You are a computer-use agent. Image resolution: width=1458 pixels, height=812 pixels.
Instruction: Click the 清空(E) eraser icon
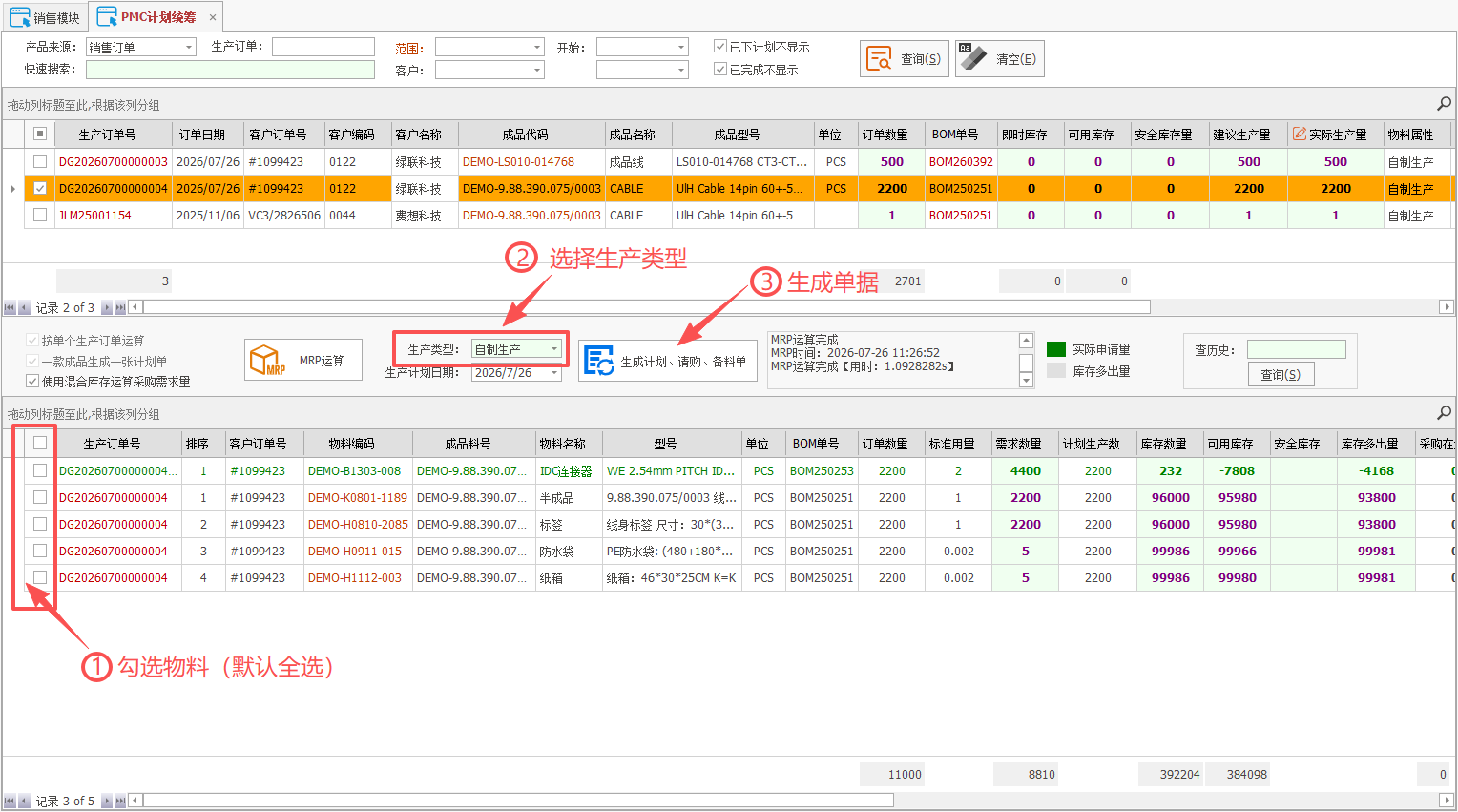click(973, 58)
